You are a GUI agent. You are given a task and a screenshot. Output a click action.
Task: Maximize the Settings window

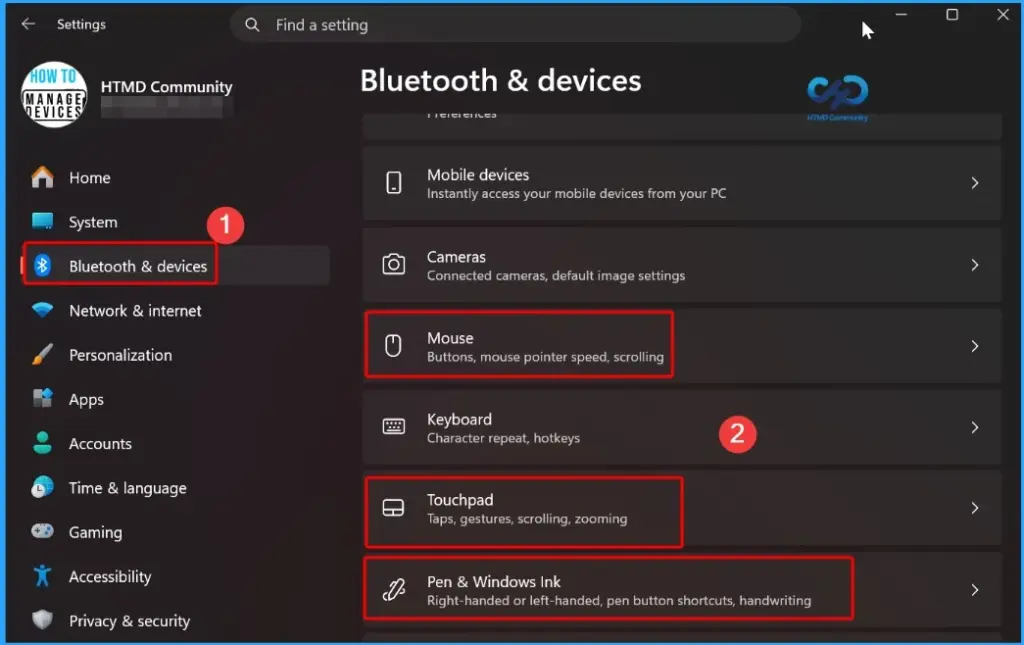pyautogui.click(x=952, y=14)
